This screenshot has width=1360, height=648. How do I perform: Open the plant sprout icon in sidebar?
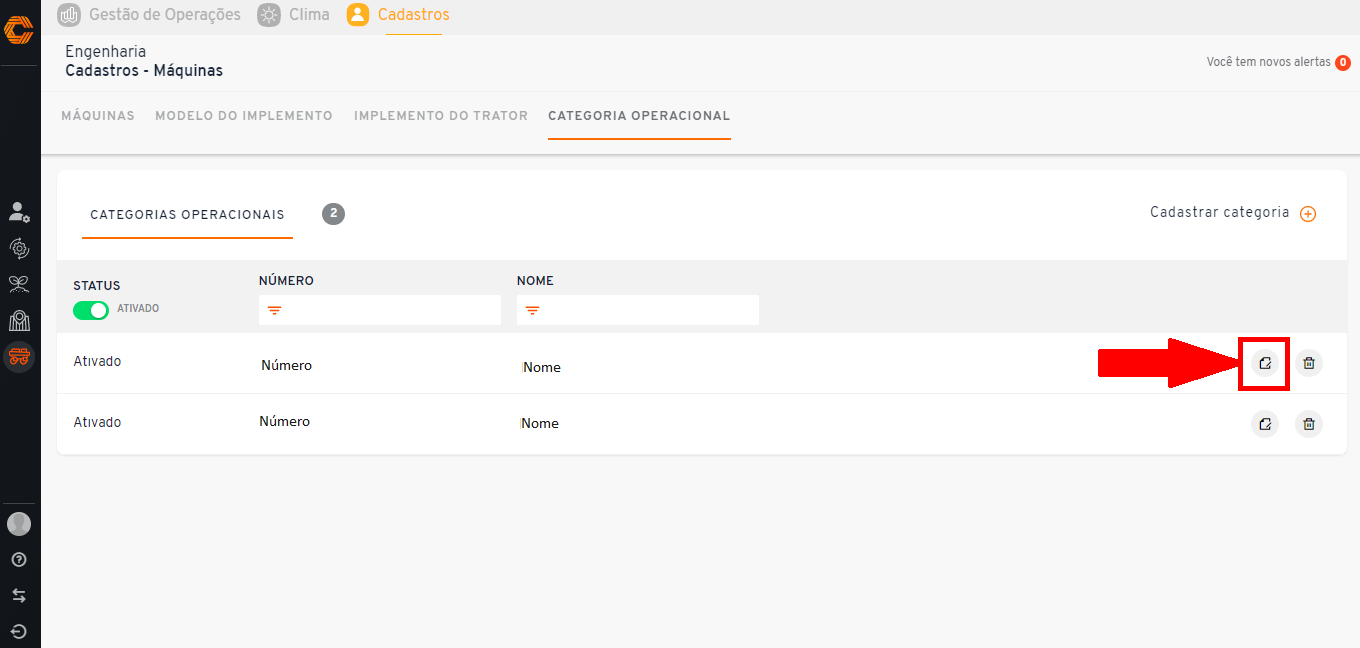coord(19,284)
